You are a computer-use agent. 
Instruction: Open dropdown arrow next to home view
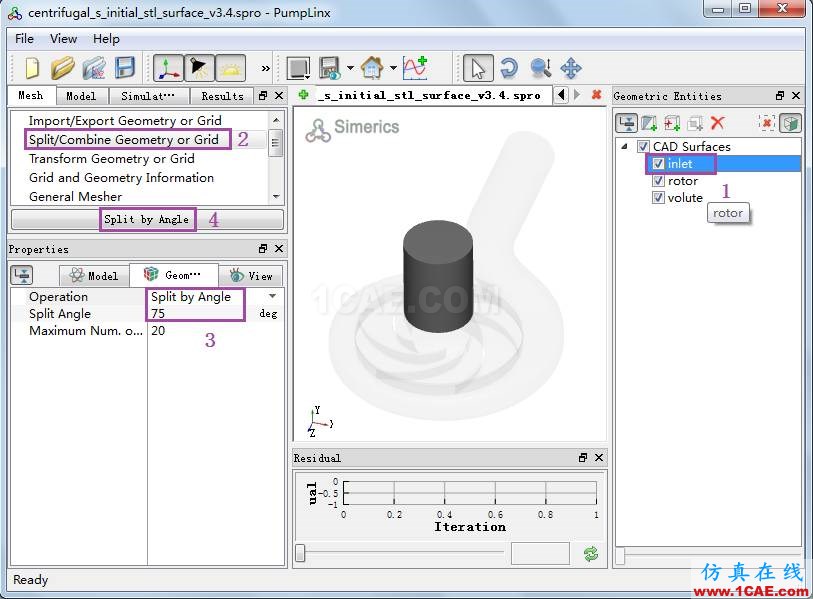393,68
